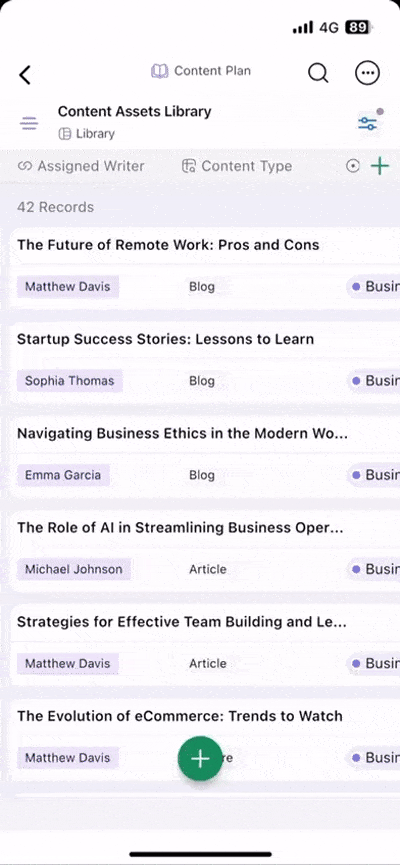Select the Content Type column header
The width and height of the screenshot is (400, 865).
point(237,166)
